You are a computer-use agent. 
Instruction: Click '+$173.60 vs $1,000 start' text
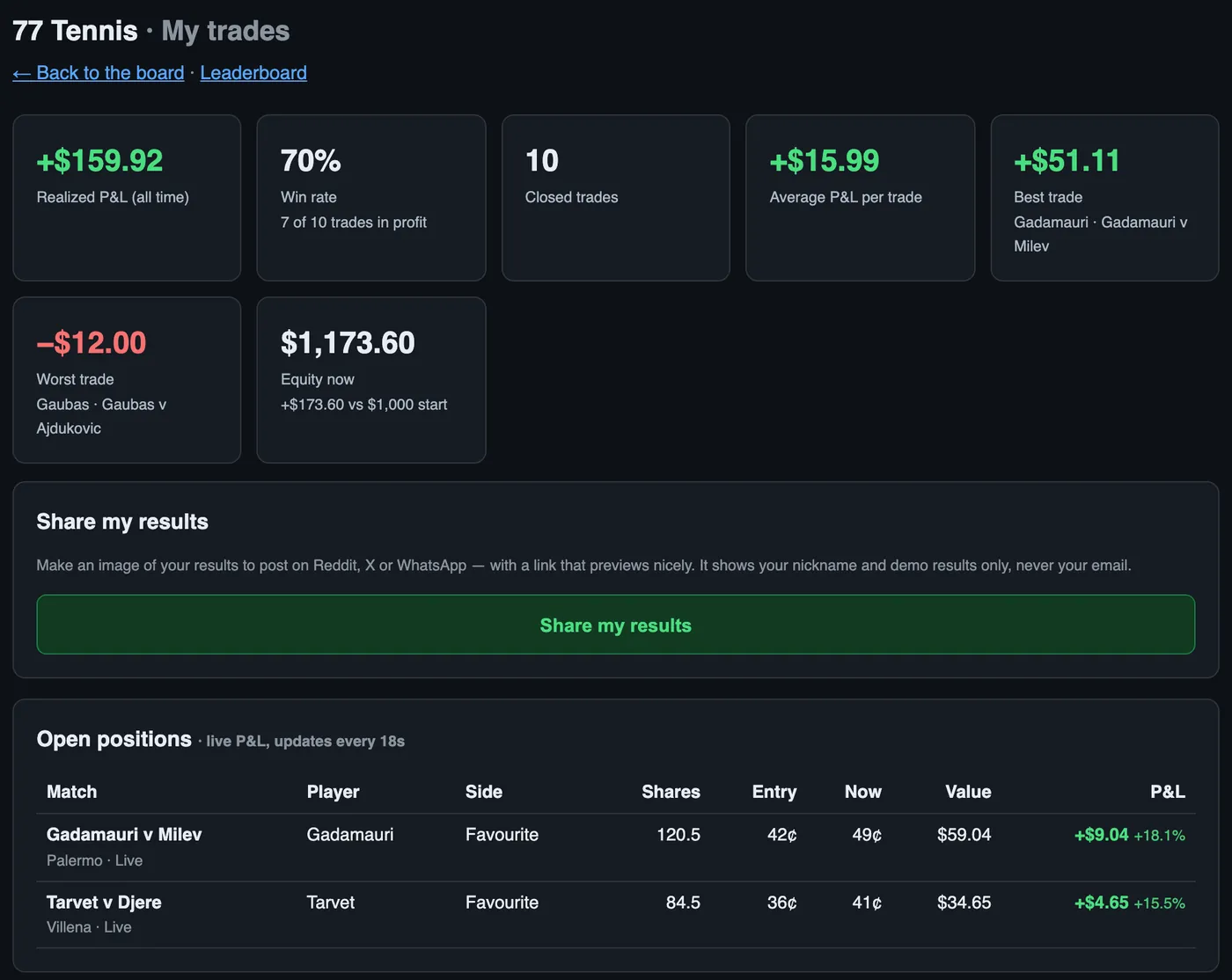[x=364, y=405]
